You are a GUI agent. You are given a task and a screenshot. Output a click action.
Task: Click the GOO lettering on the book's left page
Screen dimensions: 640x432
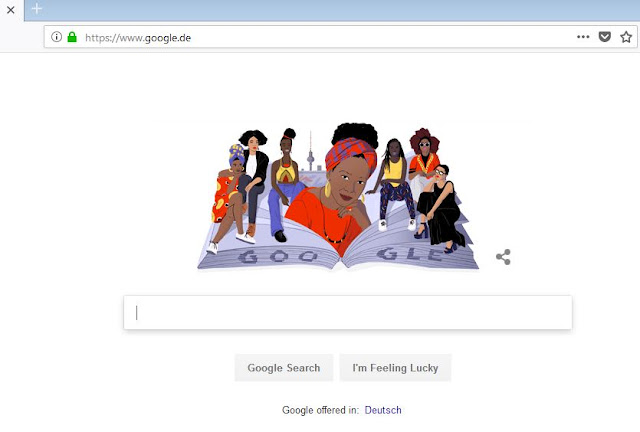click(278, 257)
